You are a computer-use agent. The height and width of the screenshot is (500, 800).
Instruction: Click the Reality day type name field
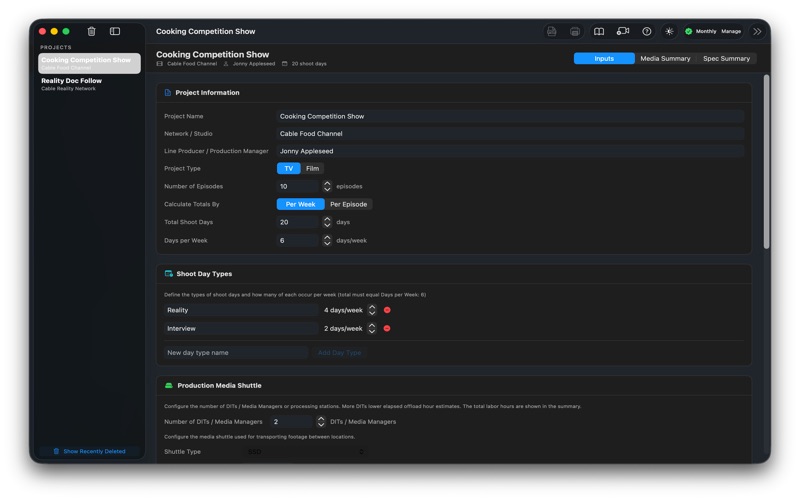click(x=241, y=310)
